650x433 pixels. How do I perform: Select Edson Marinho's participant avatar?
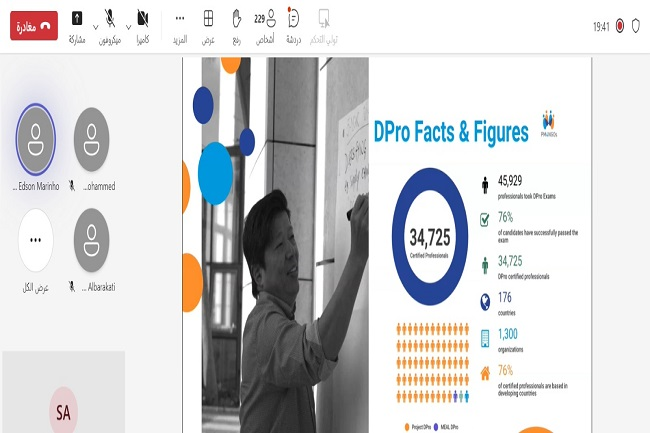(36, 139)
